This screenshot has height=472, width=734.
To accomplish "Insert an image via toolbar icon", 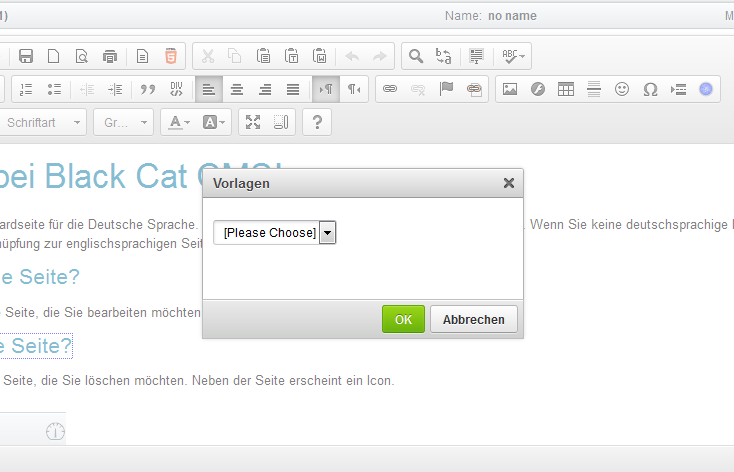I will pos(510,89).
